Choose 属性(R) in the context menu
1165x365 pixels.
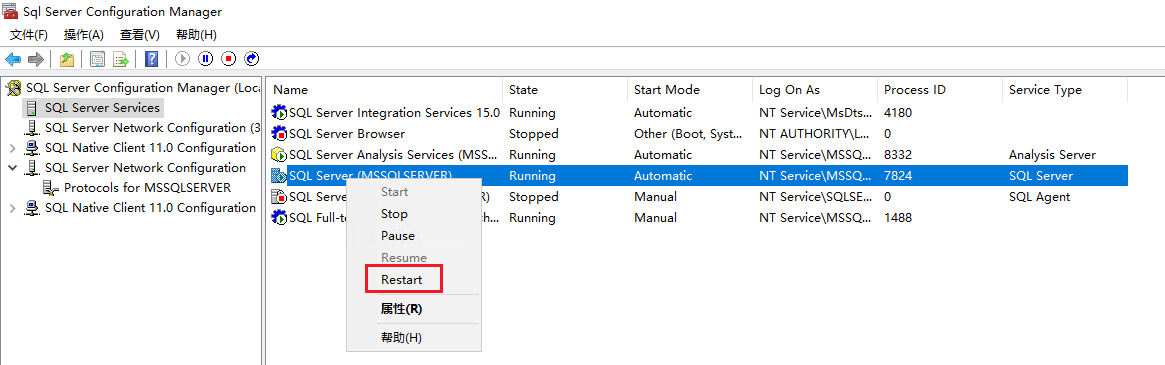(414, 309)
